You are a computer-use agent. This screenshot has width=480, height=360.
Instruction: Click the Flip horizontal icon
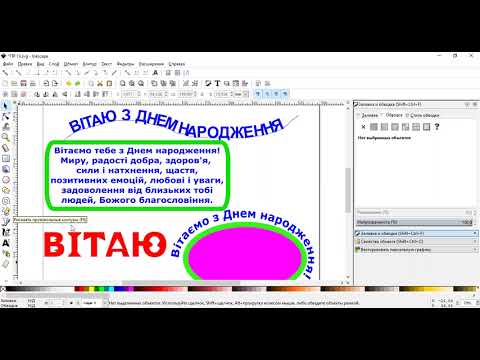(x=55, y=94)
